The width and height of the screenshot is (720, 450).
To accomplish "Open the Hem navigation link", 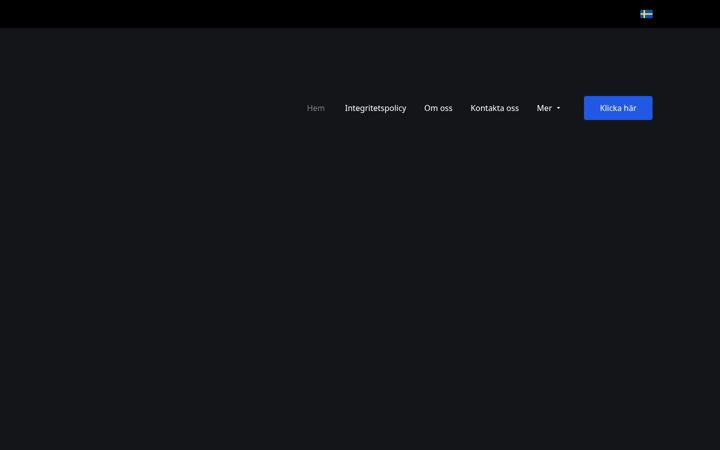I will [315, 108].
